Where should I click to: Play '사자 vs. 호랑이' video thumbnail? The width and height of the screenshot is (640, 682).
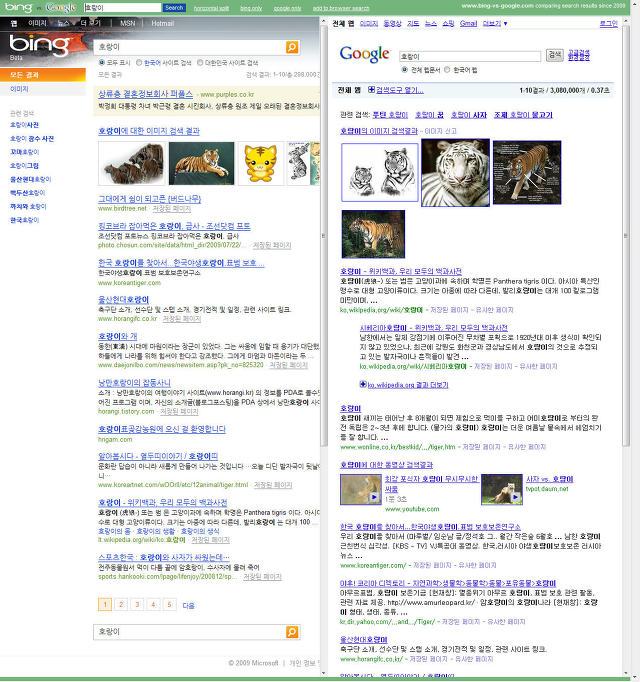click(x=502, y=489)
